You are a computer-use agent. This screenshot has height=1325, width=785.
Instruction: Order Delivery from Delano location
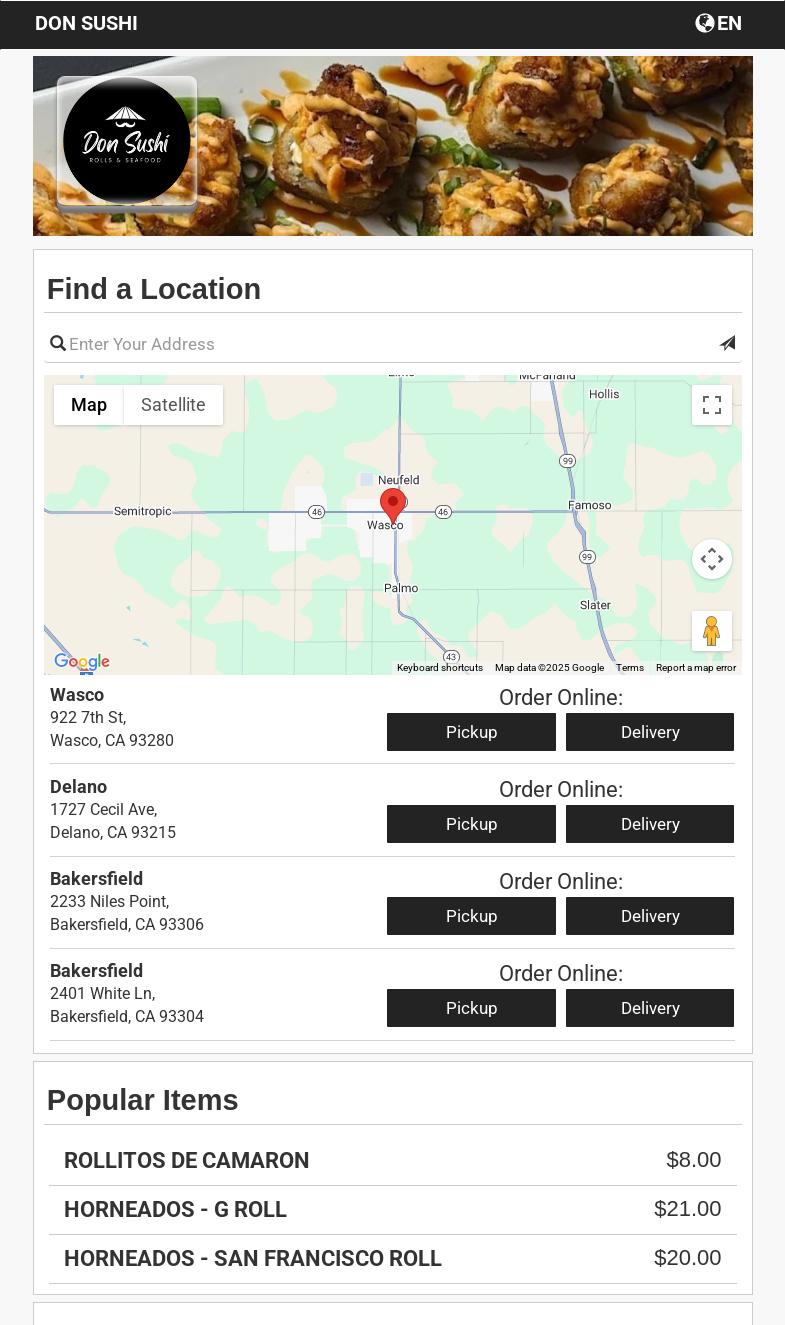650,824
